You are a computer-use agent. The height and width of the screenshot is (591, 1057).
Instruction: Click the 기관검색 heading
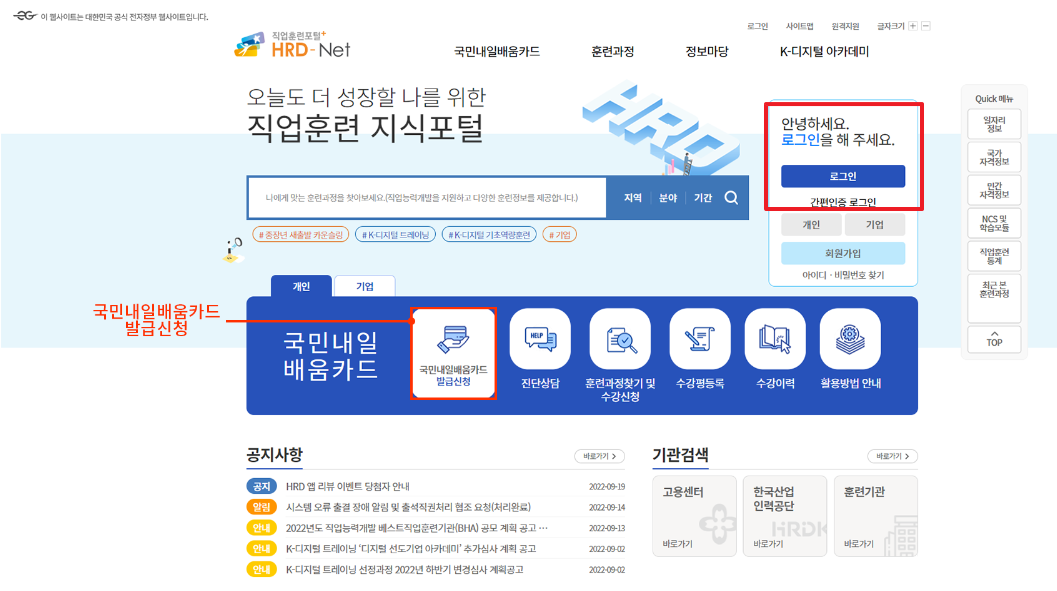coord(680,455)
